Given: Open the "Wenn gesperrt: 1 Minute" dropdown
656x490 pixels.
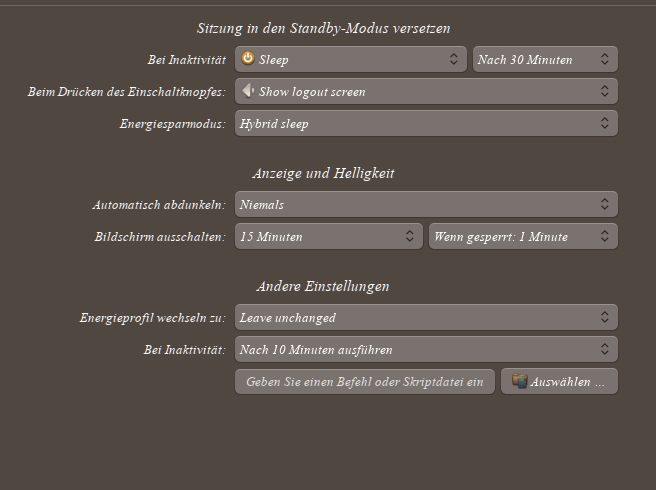Looking at the screenshot, I should pyautogui.click(x=522, y=237).
